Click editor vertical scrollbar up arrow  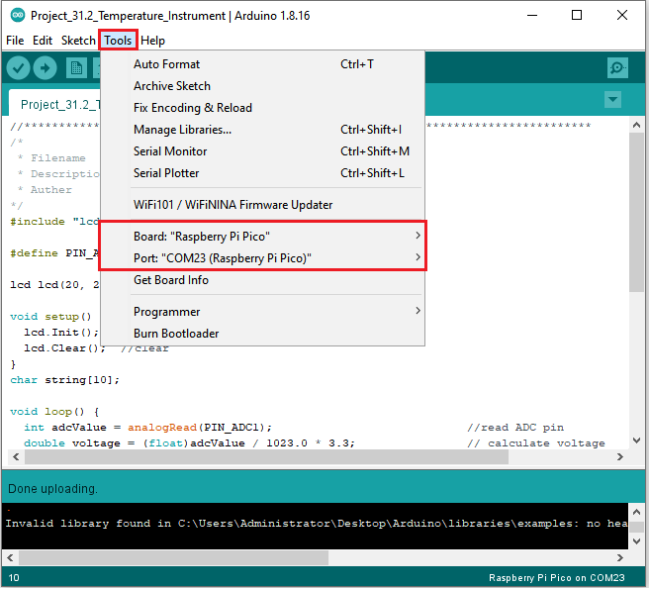click(636, 125)
